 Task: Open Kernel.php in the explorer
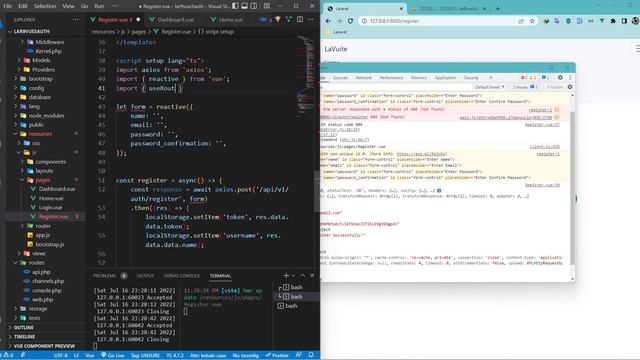click(48, 51)
